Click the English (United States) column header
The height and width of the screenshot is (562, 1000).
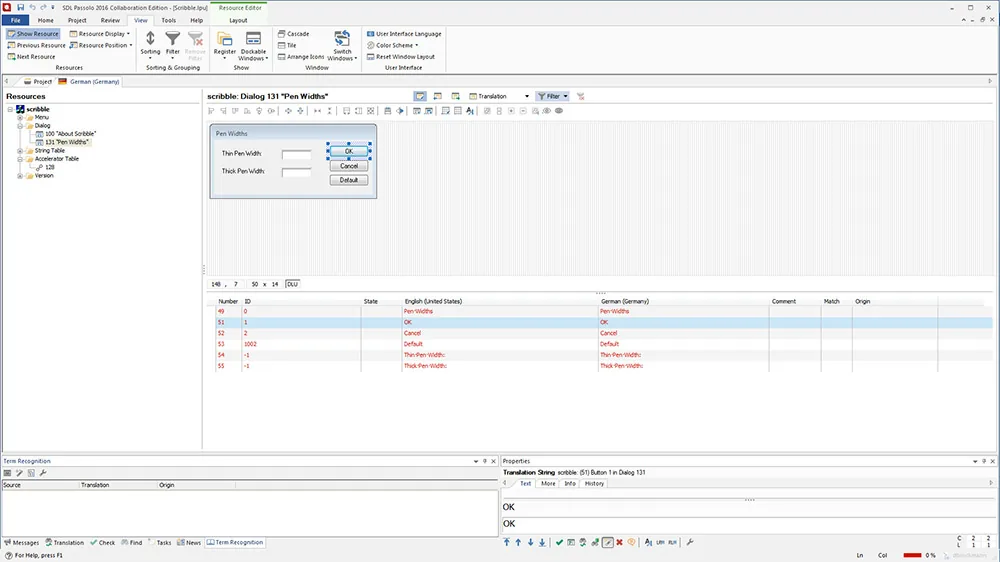coord(499,301)
